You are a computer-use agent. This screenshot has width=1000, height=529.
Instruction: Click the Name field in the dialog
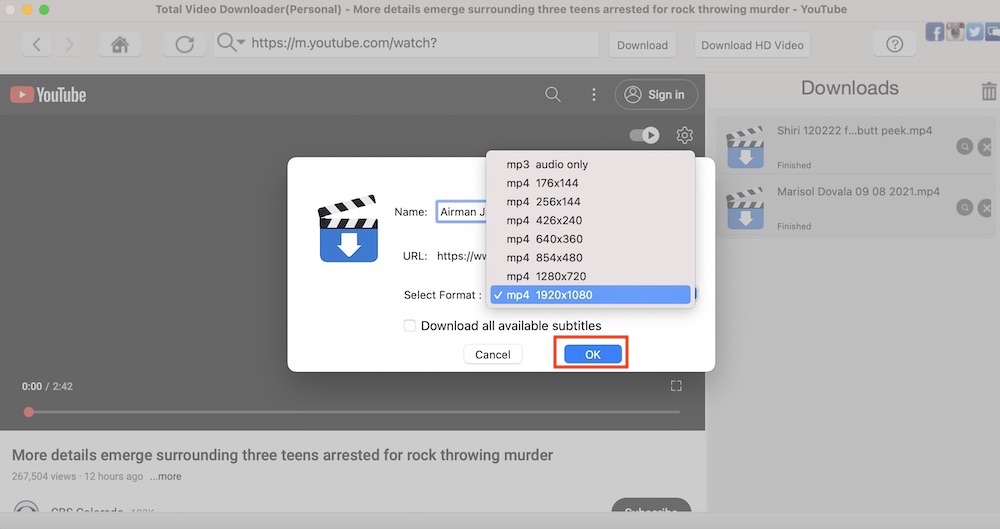pos(462,212)
